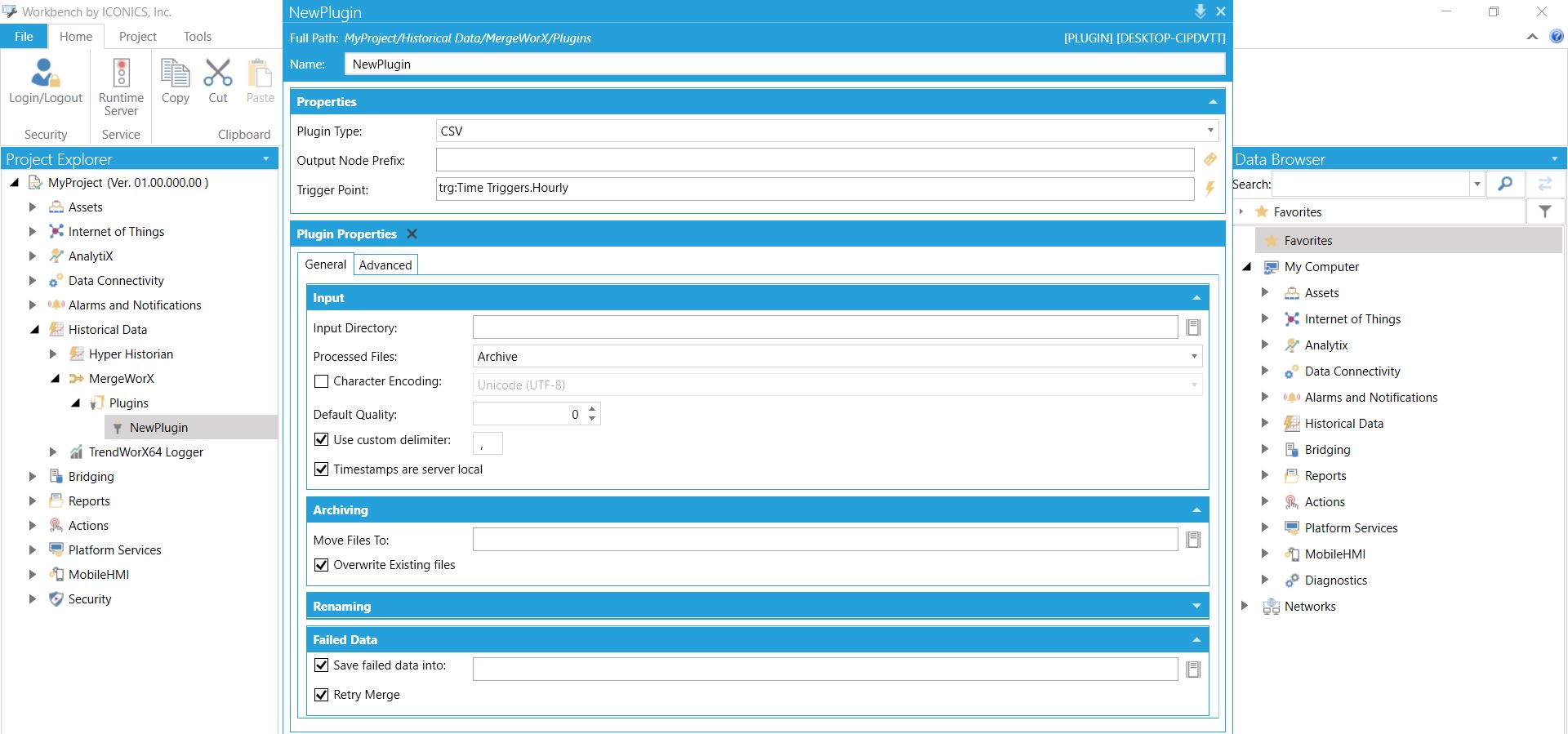Collapse the Failed Data section

(x=1196, y=640)
